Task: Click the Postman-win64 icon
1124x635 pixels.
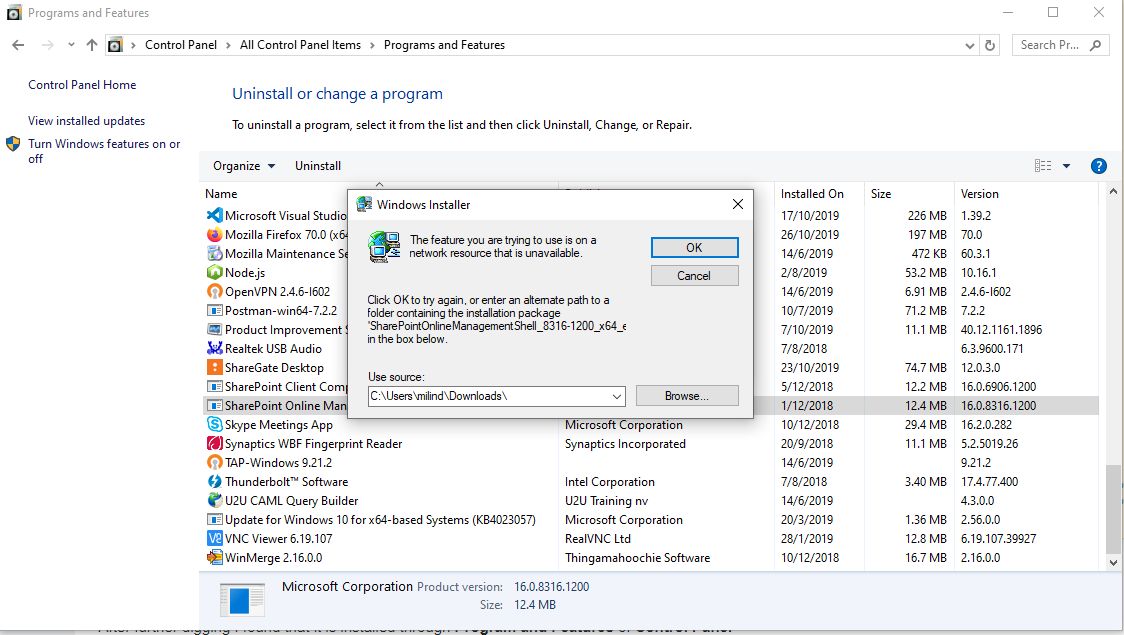Action: [214, 310]
